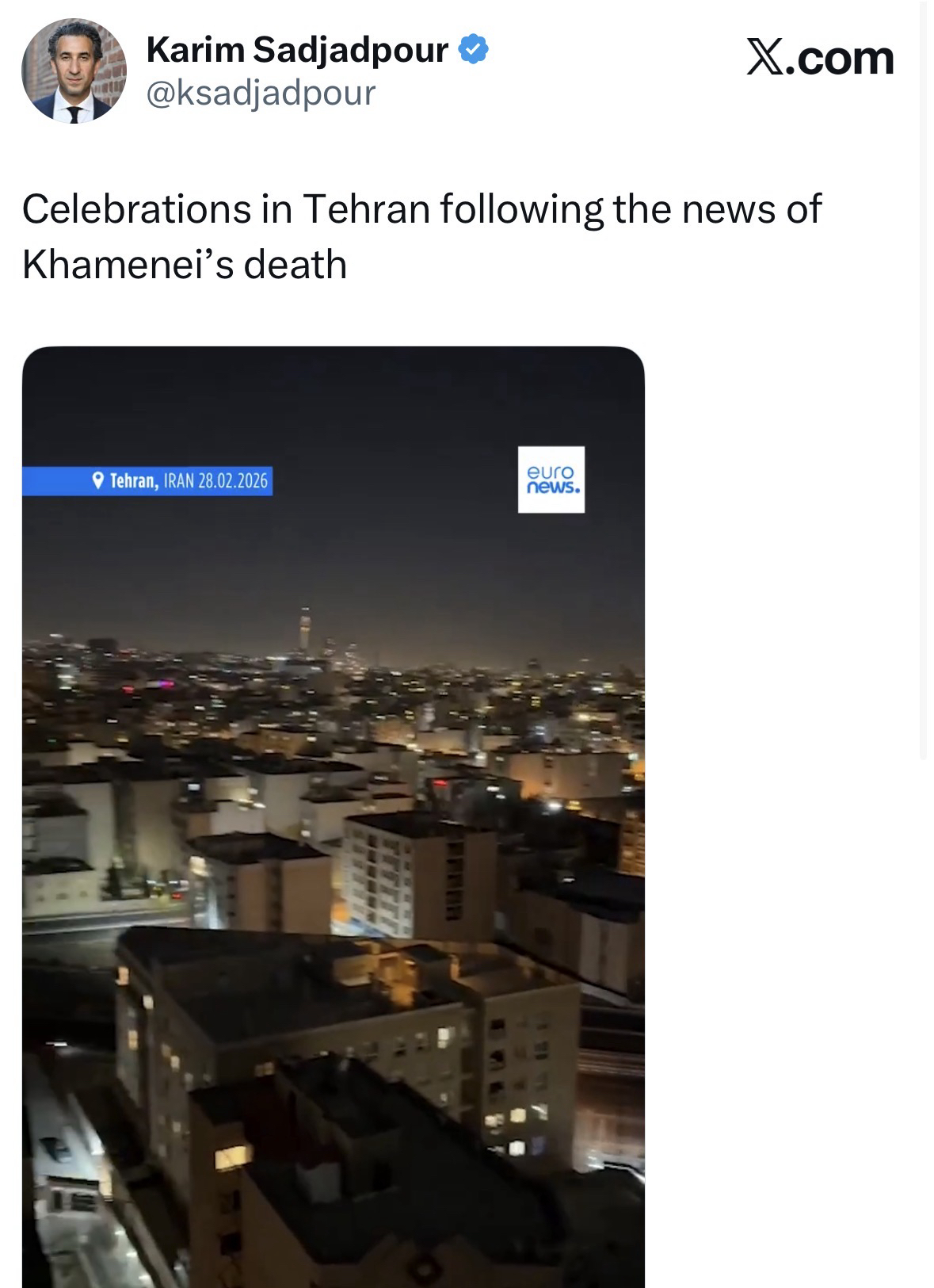Open Karim Sadjadpour's profile picture
Image resolution: width=934 pixels, height=1288 pixels.
(73, 71)
